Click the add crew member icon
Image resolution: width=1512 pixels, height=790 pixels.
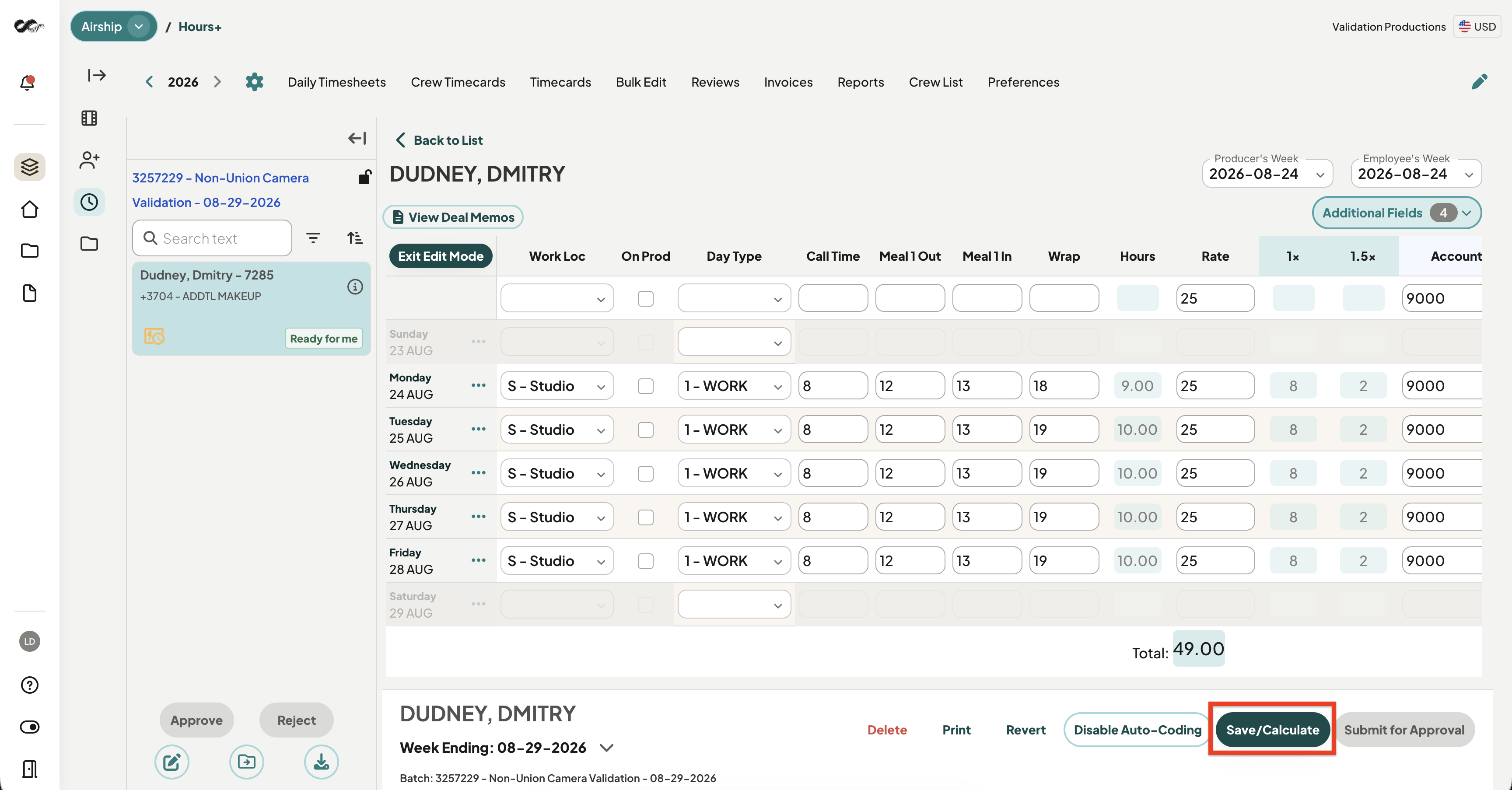coord(89,160)
